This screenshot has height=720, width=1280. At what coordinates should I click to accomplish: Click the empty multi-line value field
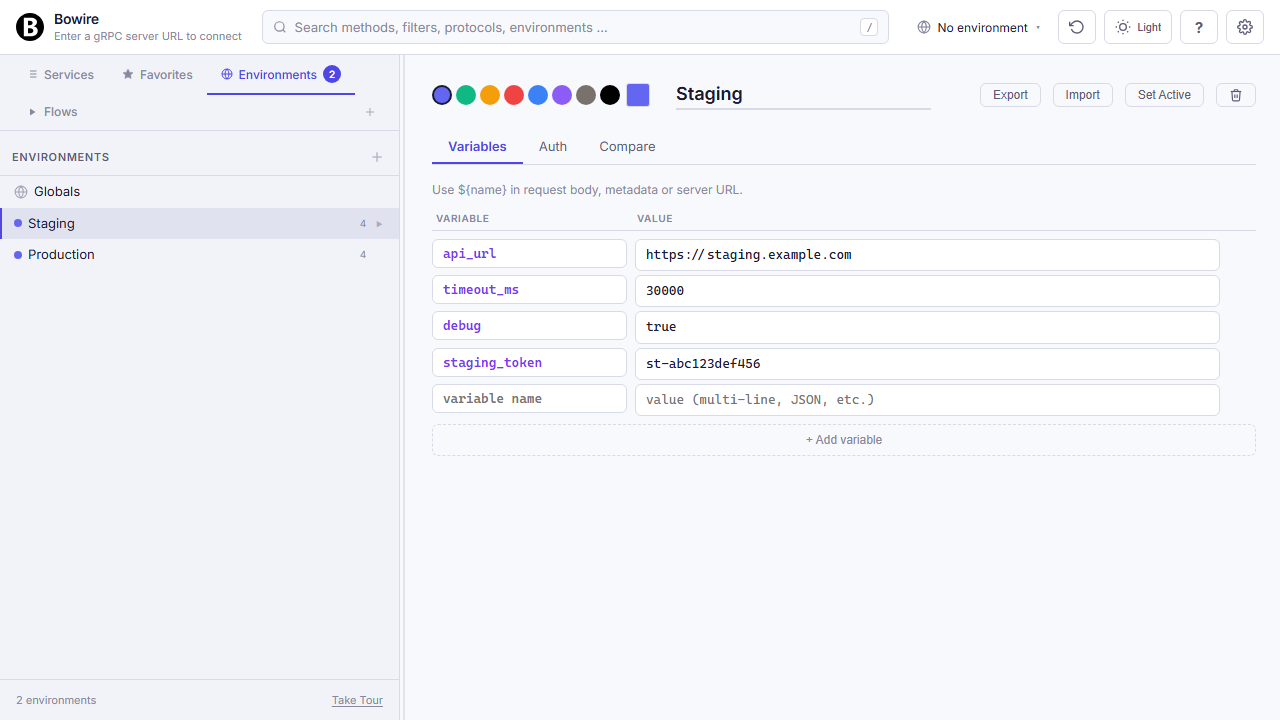927,400
